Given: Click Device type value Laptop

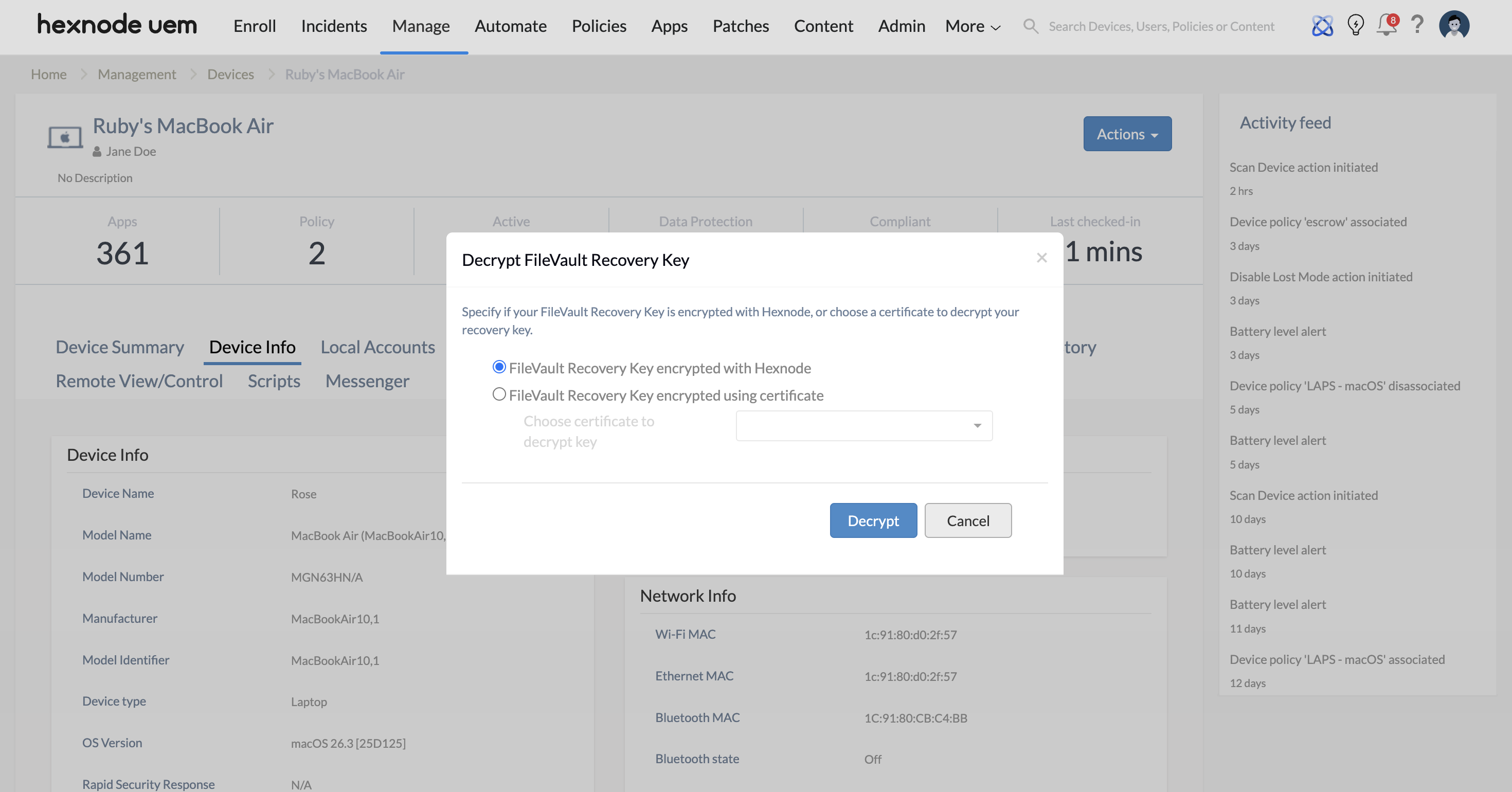Looking at the screenshot, I should [x=309, y=701].
